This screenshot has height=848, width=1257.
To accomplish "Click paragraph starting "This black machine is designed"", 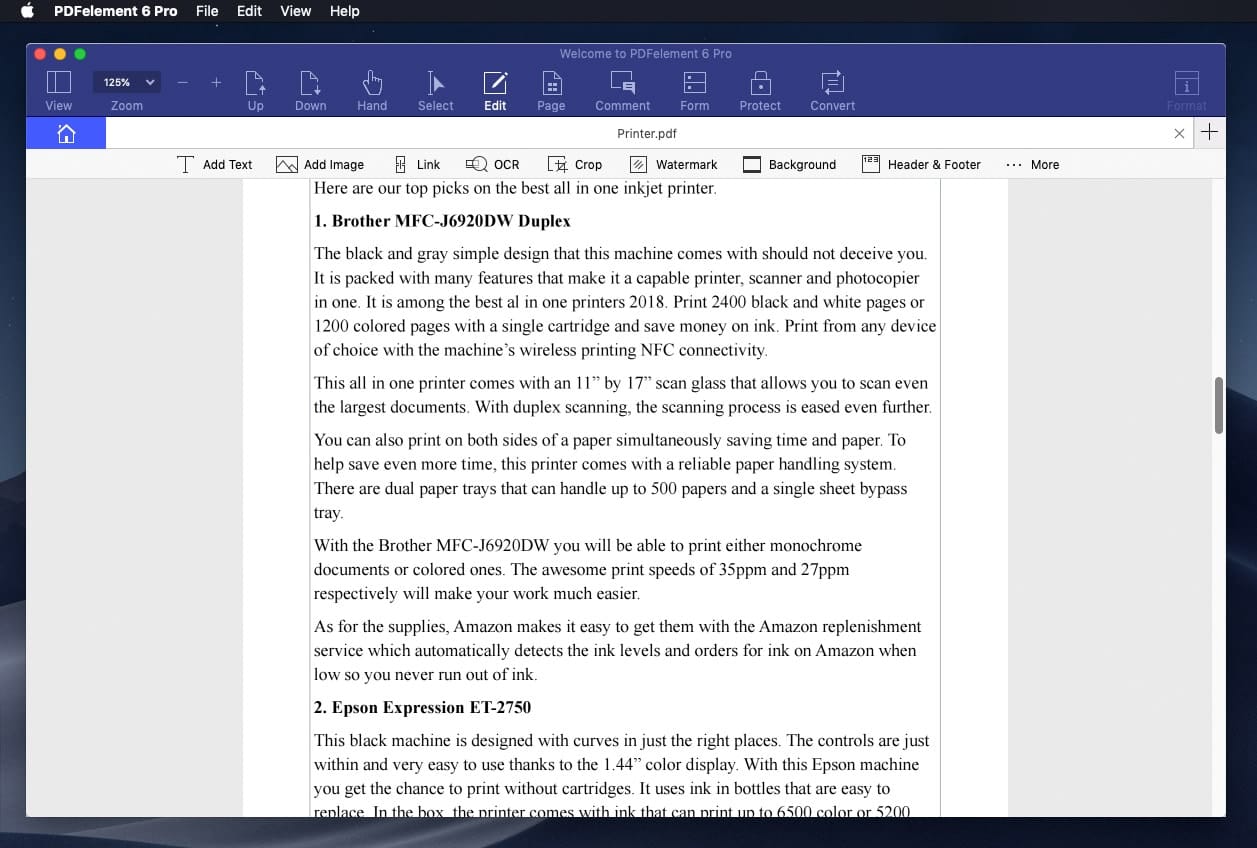I will click(622, 776).
